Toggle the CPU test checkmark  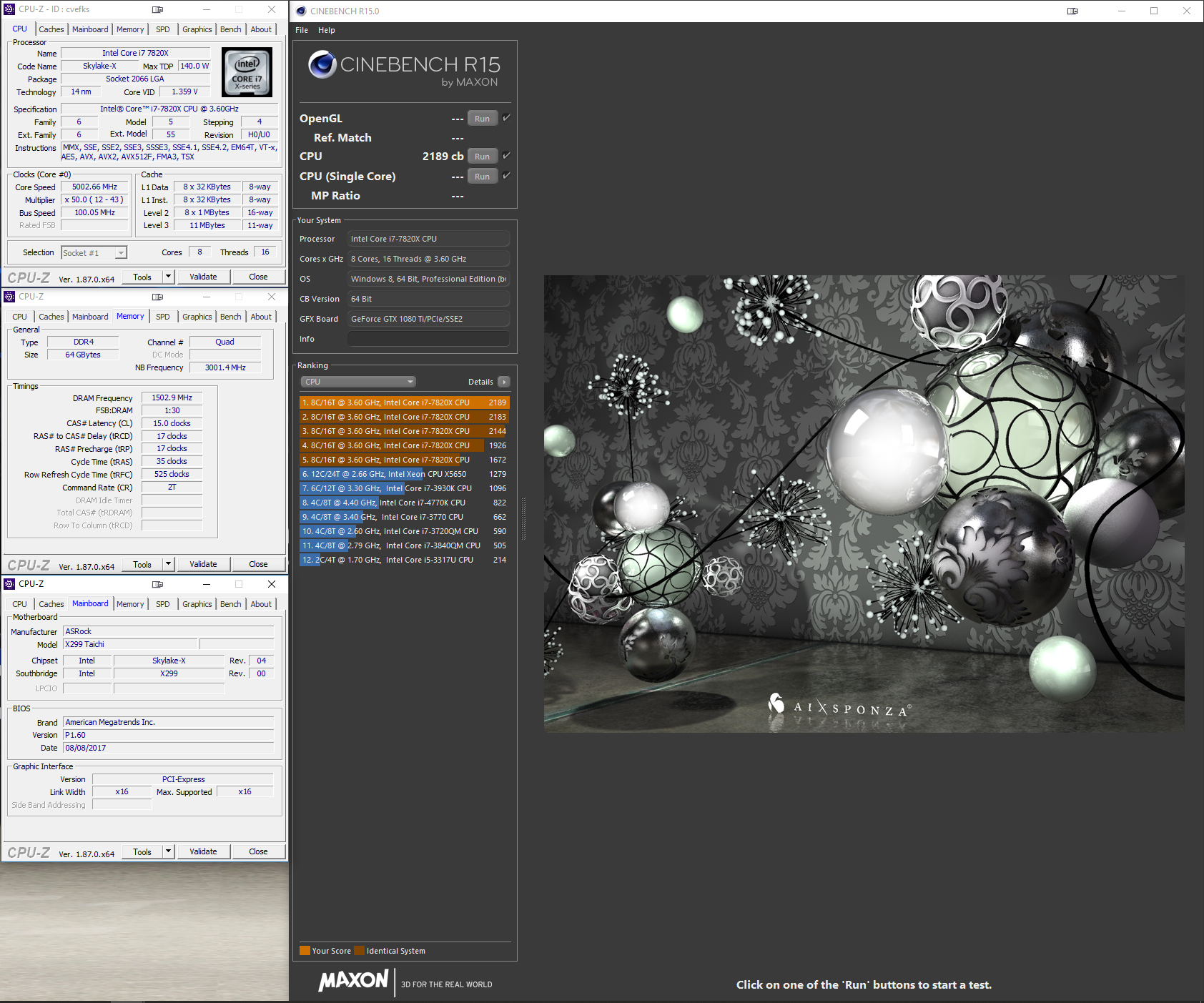point(506,156)
